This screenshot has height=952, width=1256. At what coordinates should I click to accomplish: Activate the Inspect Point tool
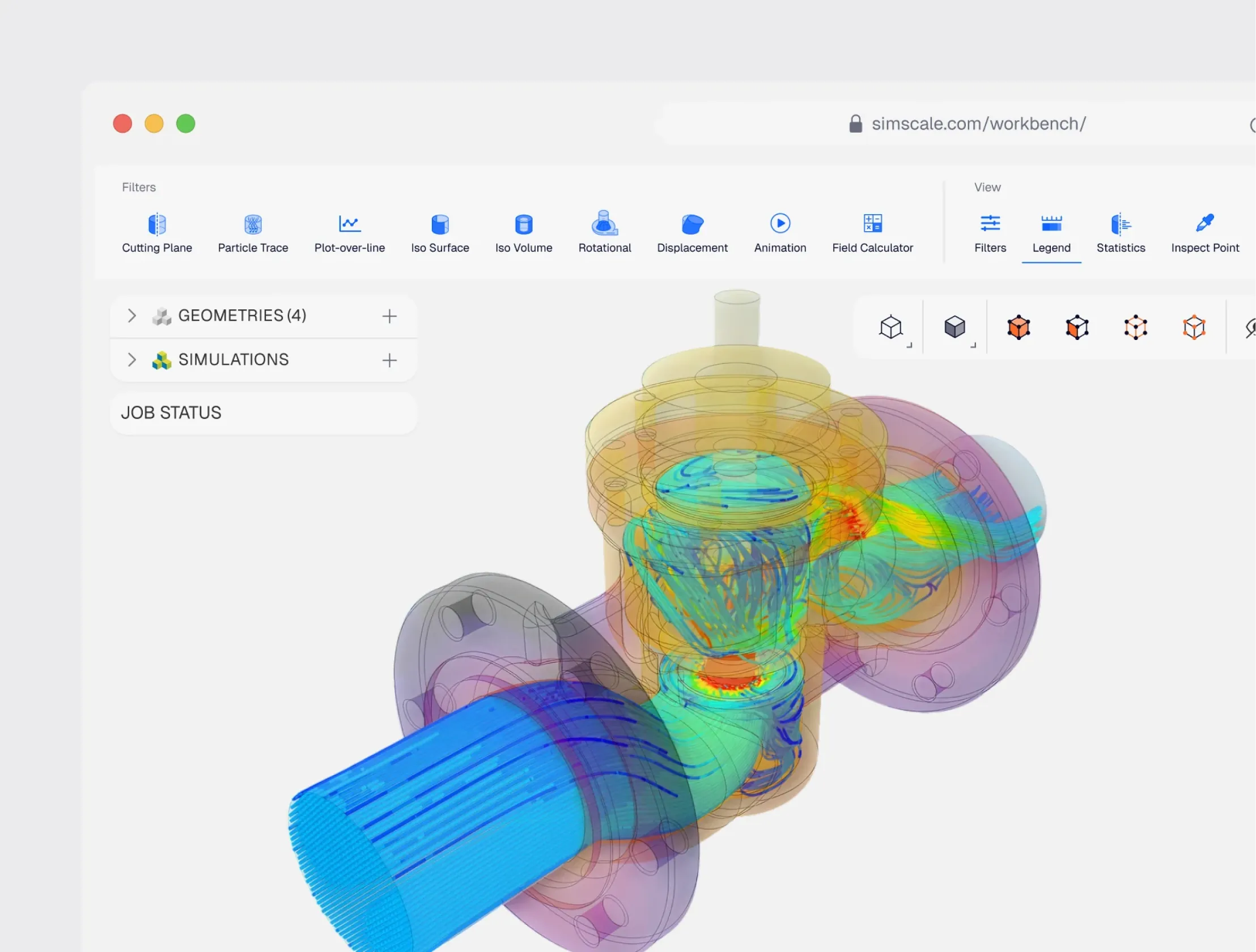(x=1205, y=233)
